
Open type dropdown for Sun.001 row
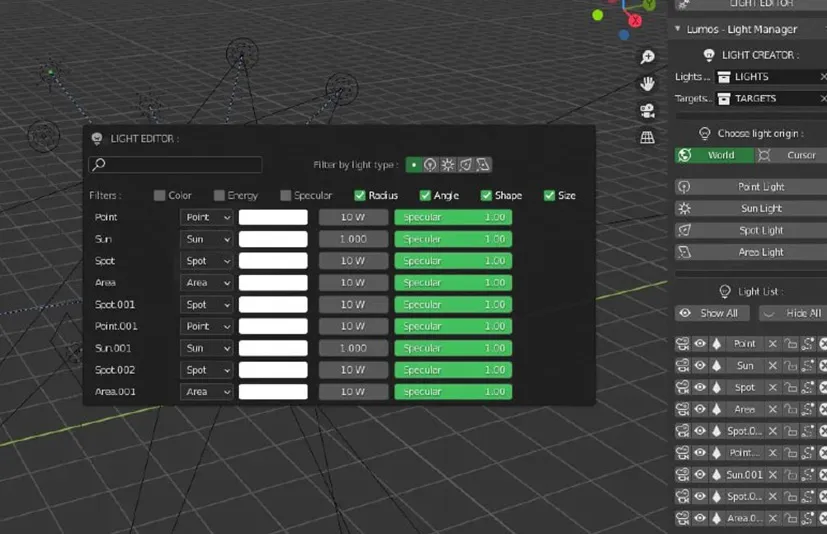pyautogui.click(x=207, y=348)
